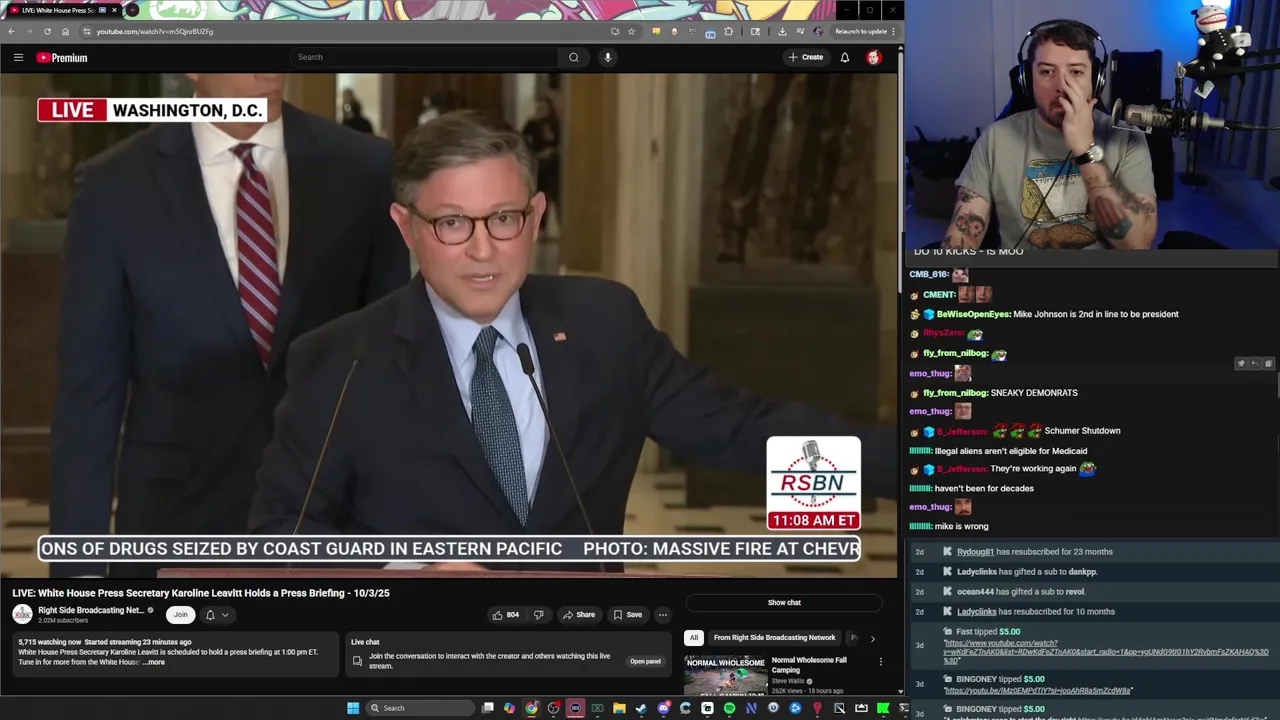Image resolution: width=1280 pixels, height=720 pixels.
Task: Show next related-video filter chips arrow
Action: (x=872, y=638)
